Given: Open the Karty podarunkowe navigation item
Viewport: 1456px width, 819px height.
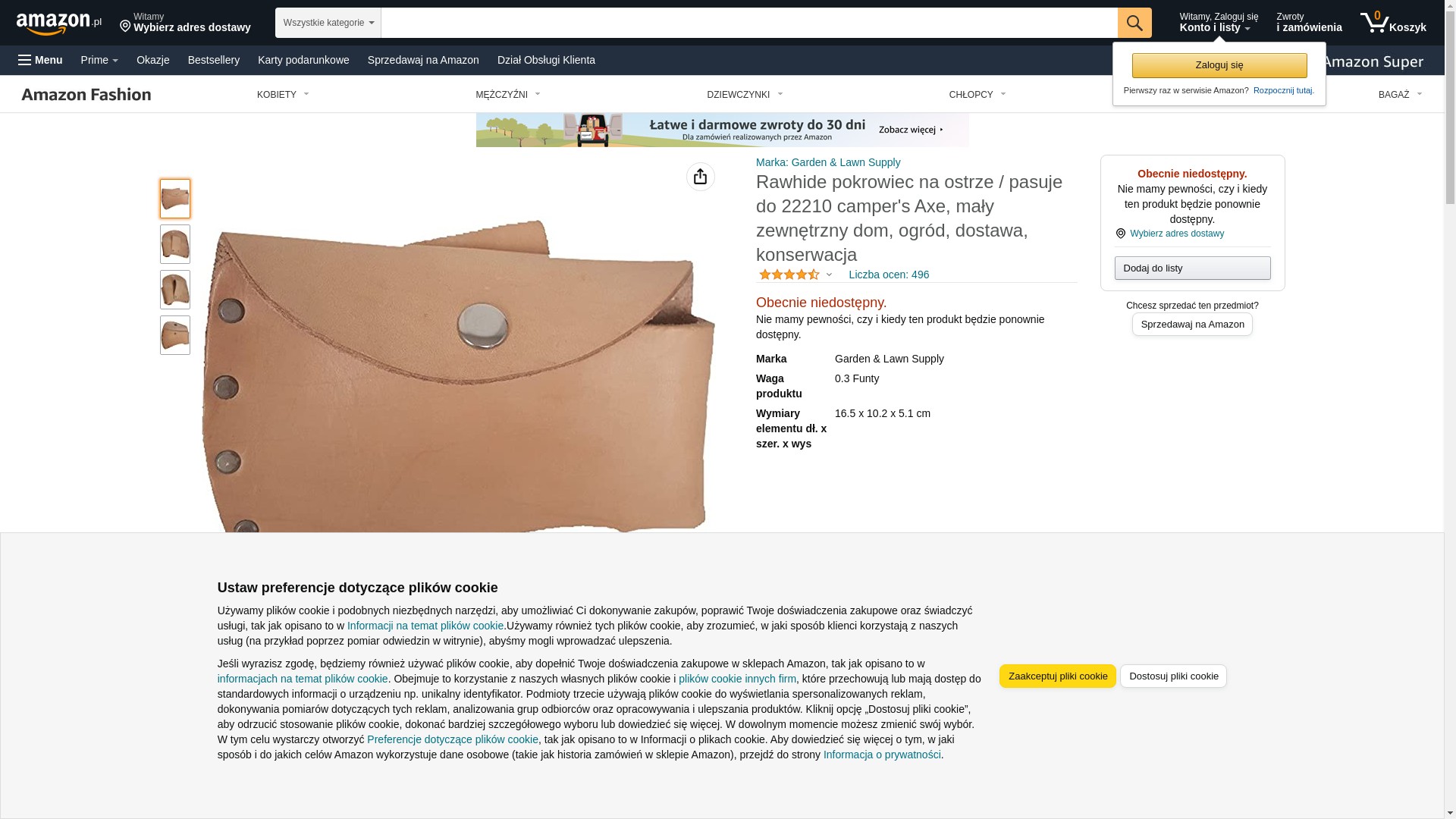Looking at the screenshot, I should pos(303,60).
